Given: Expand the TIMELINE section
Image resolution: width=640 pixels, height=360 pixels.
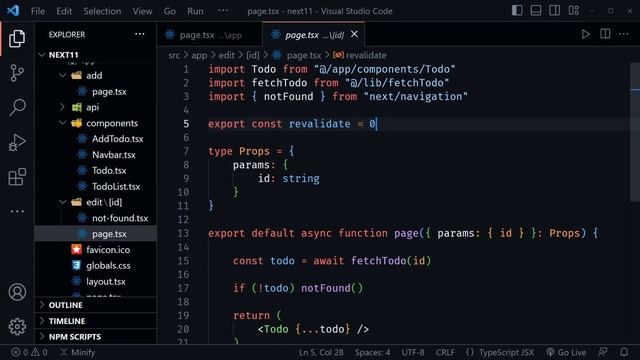Looking at the screenshot, I should tap(96, 321).
